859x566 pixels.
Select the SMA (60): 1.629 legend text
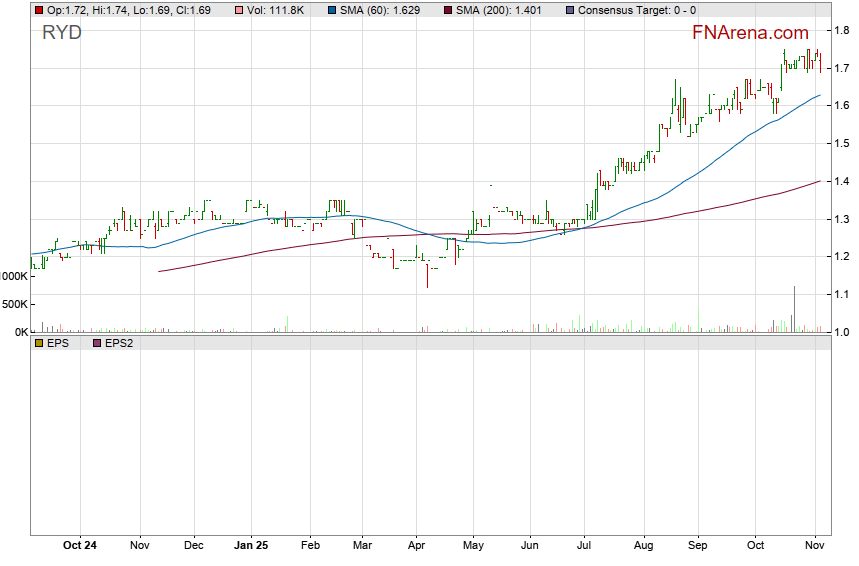click(380, 10)
